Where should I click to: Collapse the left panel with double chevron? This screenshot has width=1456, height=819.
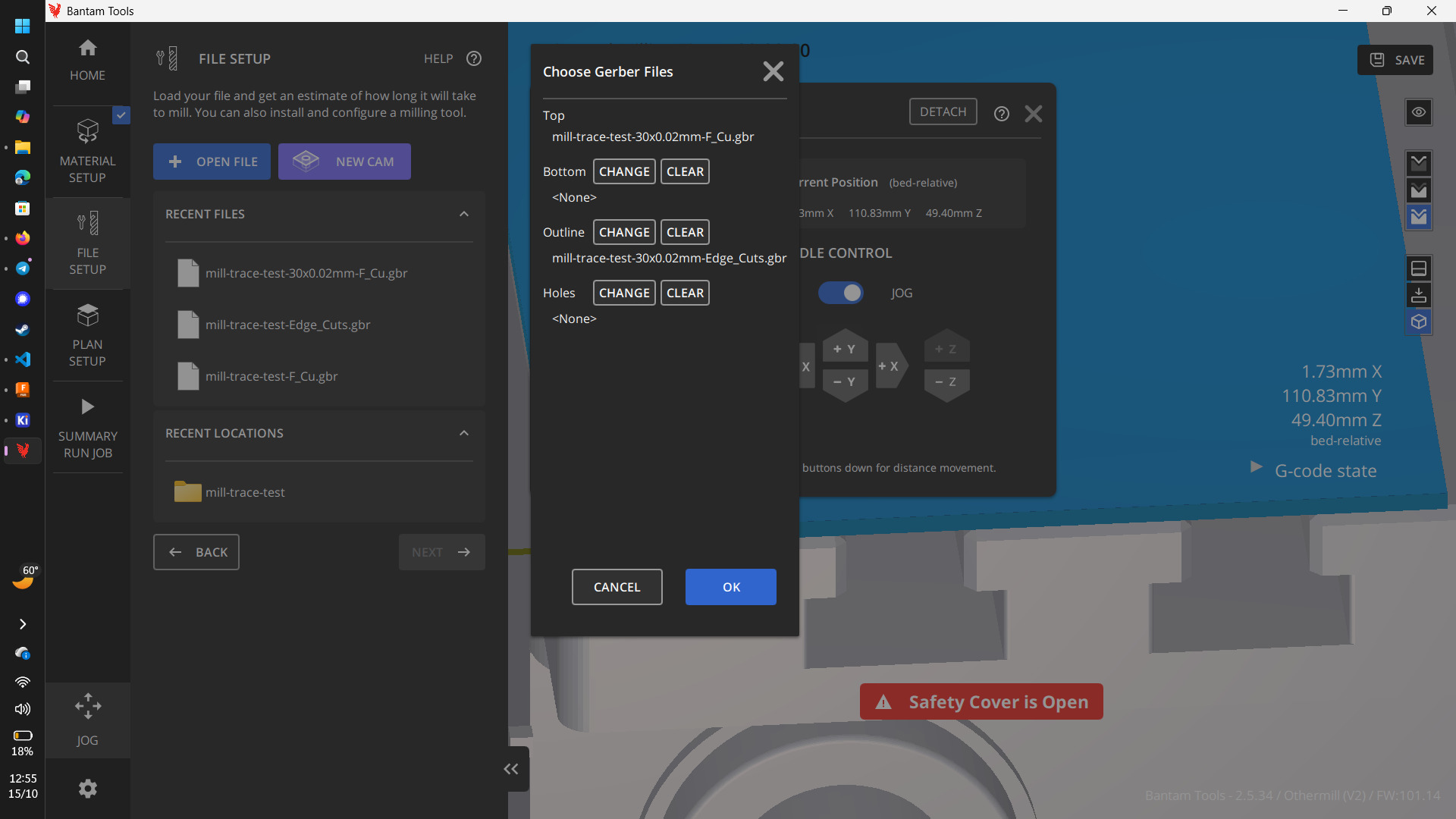(511, 769)
